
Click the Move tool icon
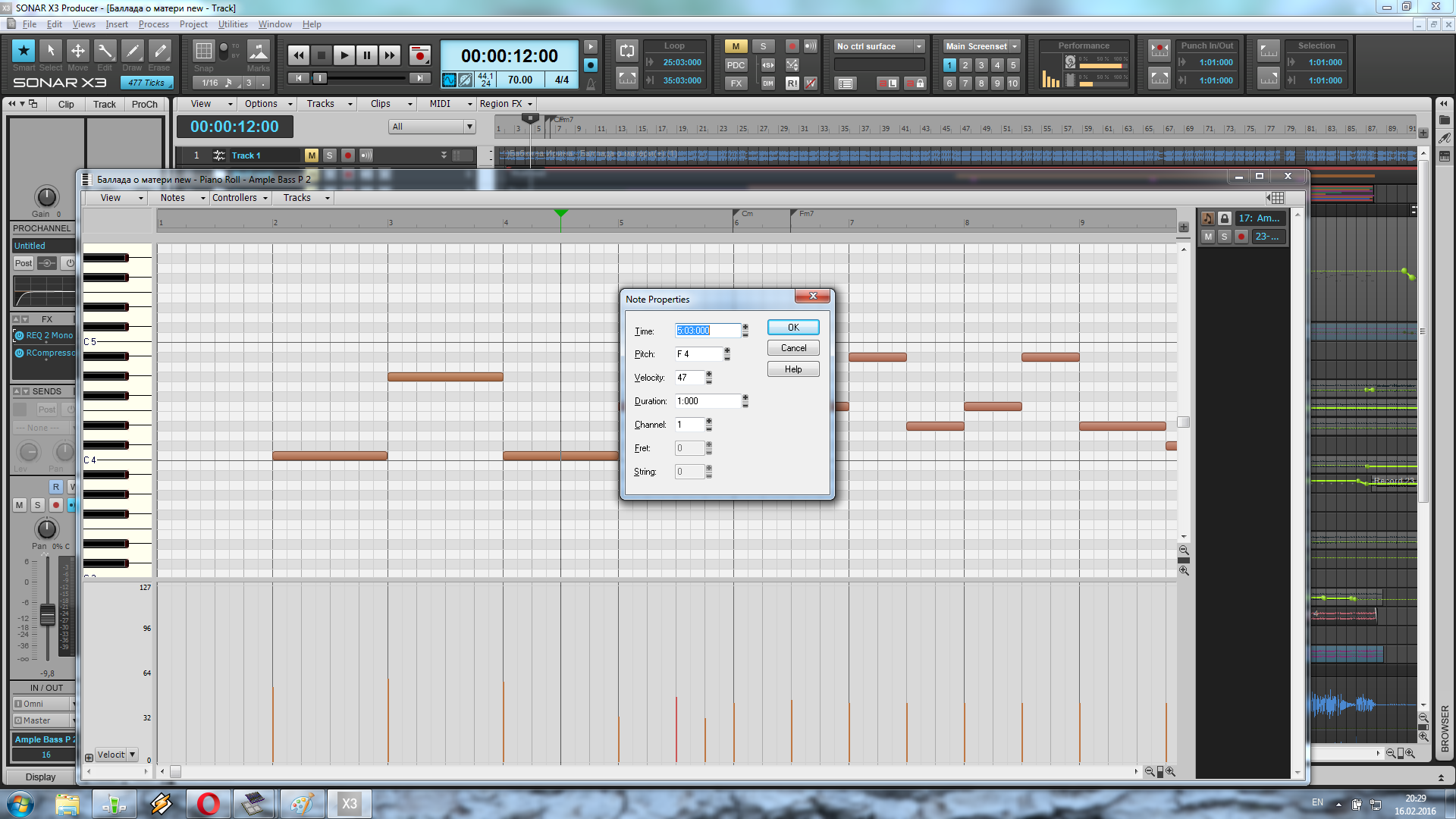[x=77, y=52]
